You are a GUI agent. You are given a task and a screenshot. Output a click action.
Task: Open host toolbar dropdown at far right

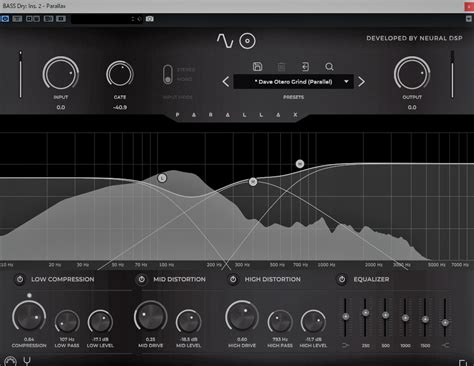tap(468, 19)
